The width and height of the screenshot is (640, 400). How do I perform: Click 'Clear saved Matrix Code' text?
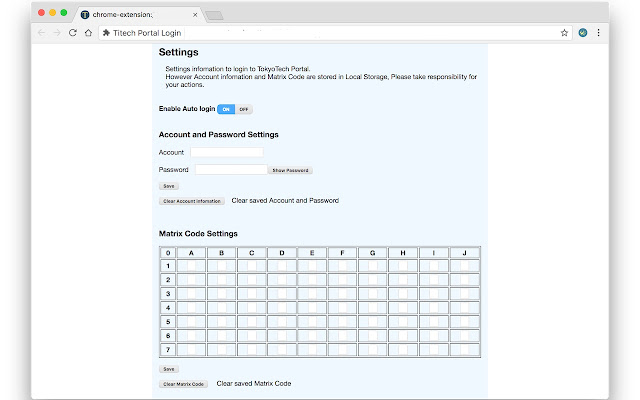click(253, 384)
